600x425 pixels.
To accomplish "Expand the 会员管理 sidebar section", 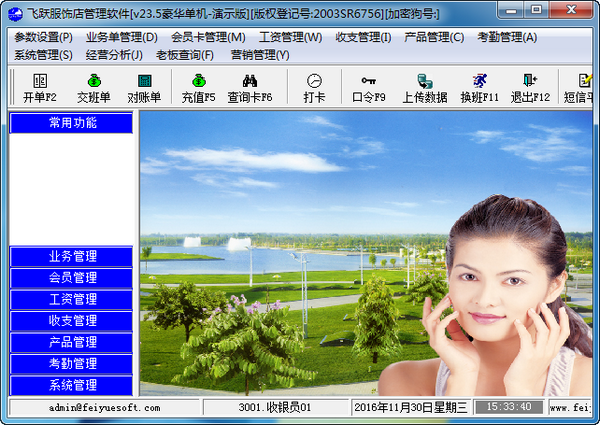I will click(72, 278).
